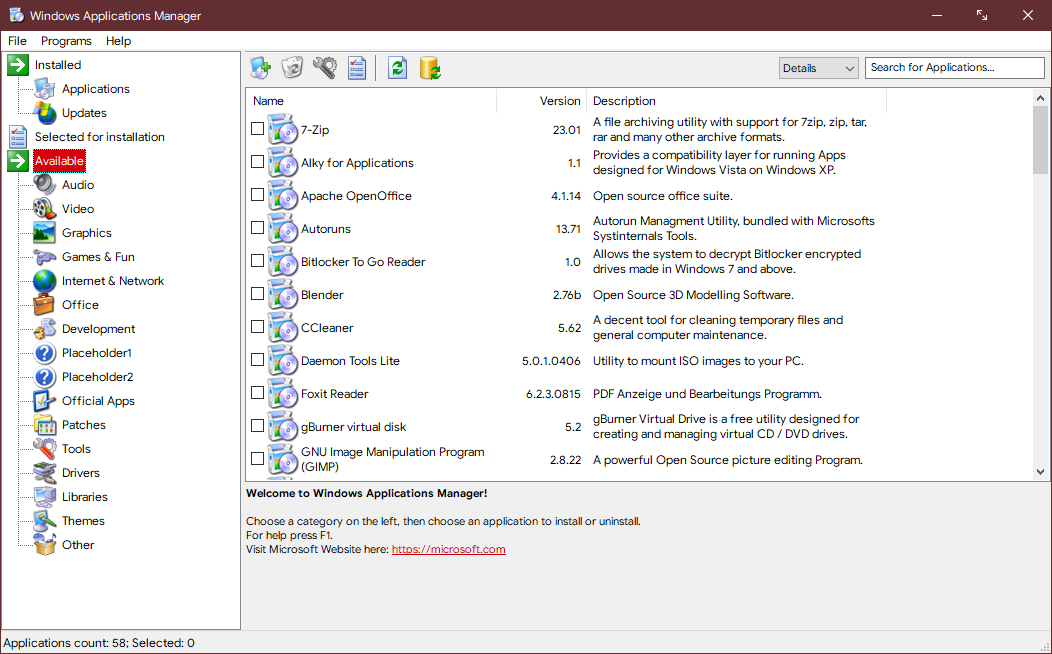
Task: Open the Programs menu
Action: (x=66, y=41)
